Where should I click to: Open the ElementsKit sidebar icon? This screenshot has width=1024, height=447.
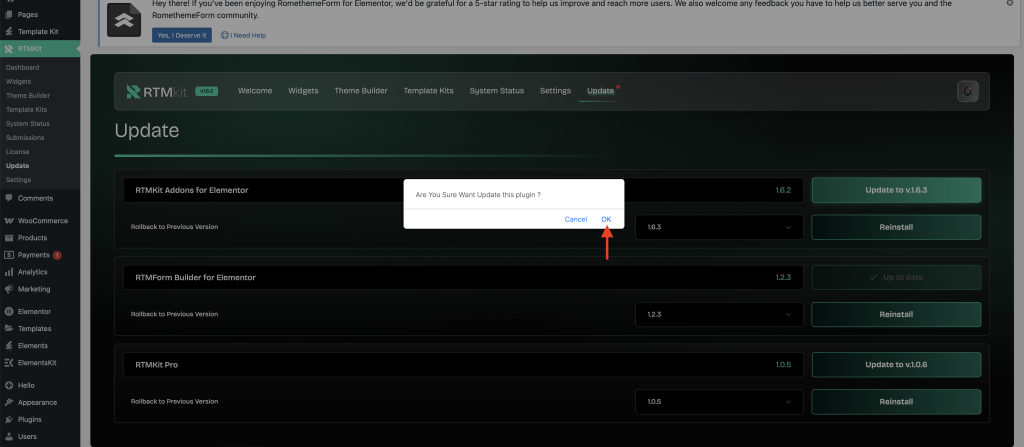(x=8, y=363)
